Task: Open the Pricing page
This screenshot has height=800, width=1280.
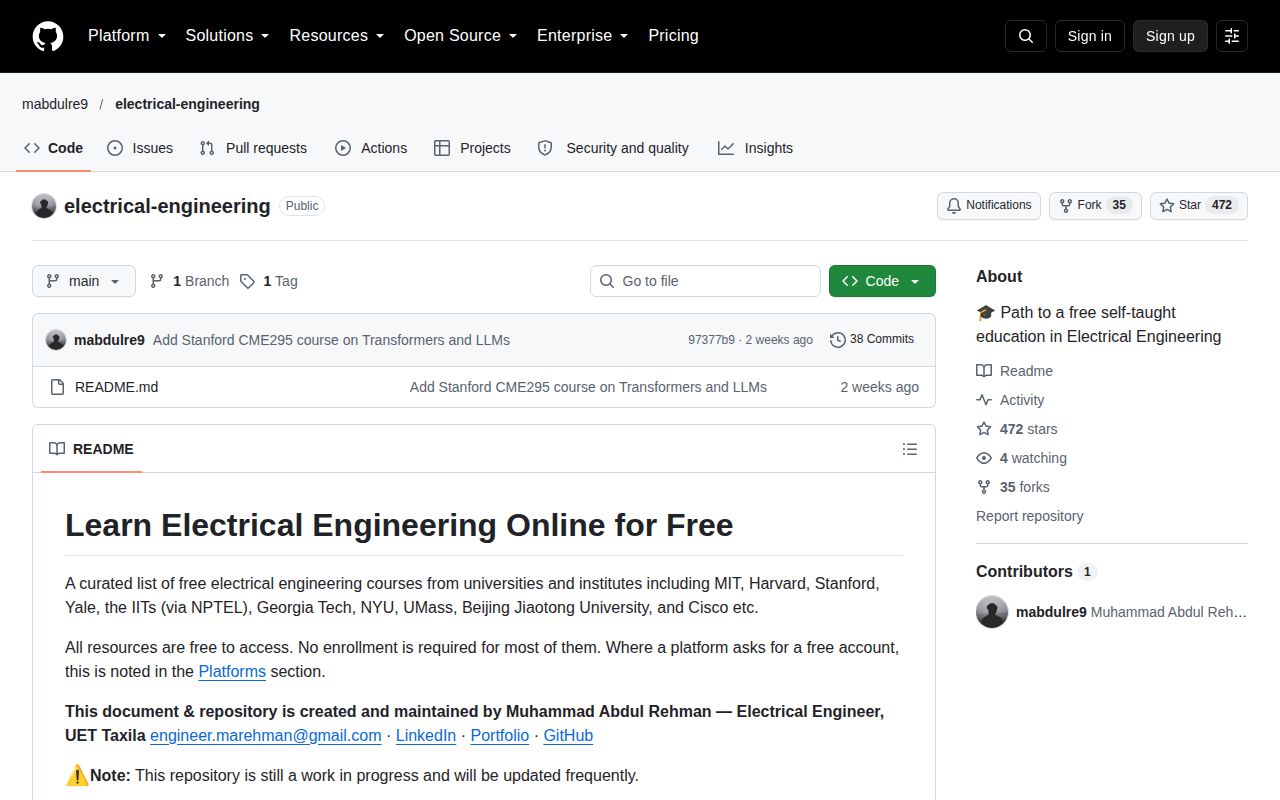Action: tap(673, 36)
